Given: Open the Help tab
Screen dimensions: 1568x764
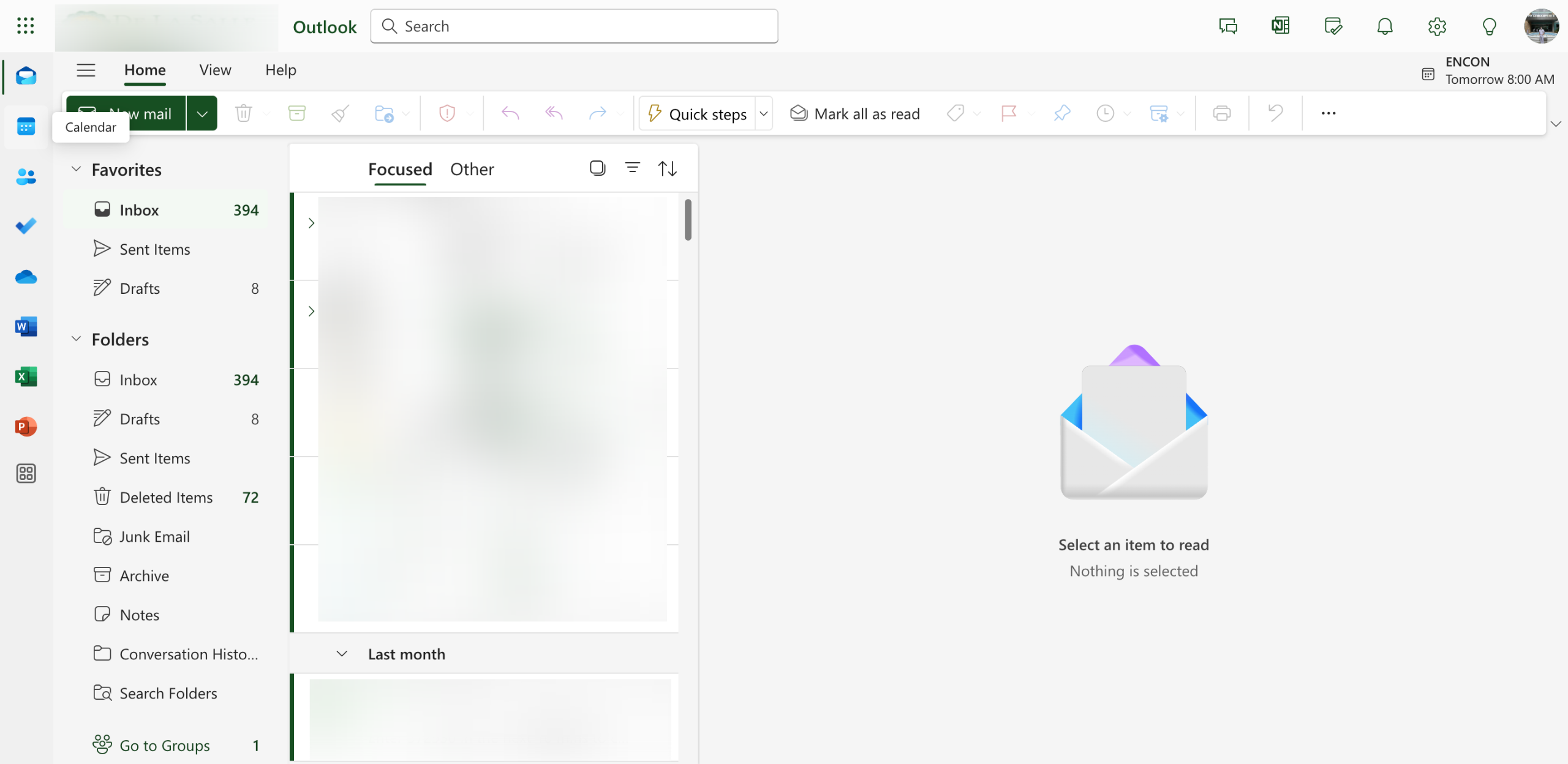Looking at the screenshot, I should point(281,70).
